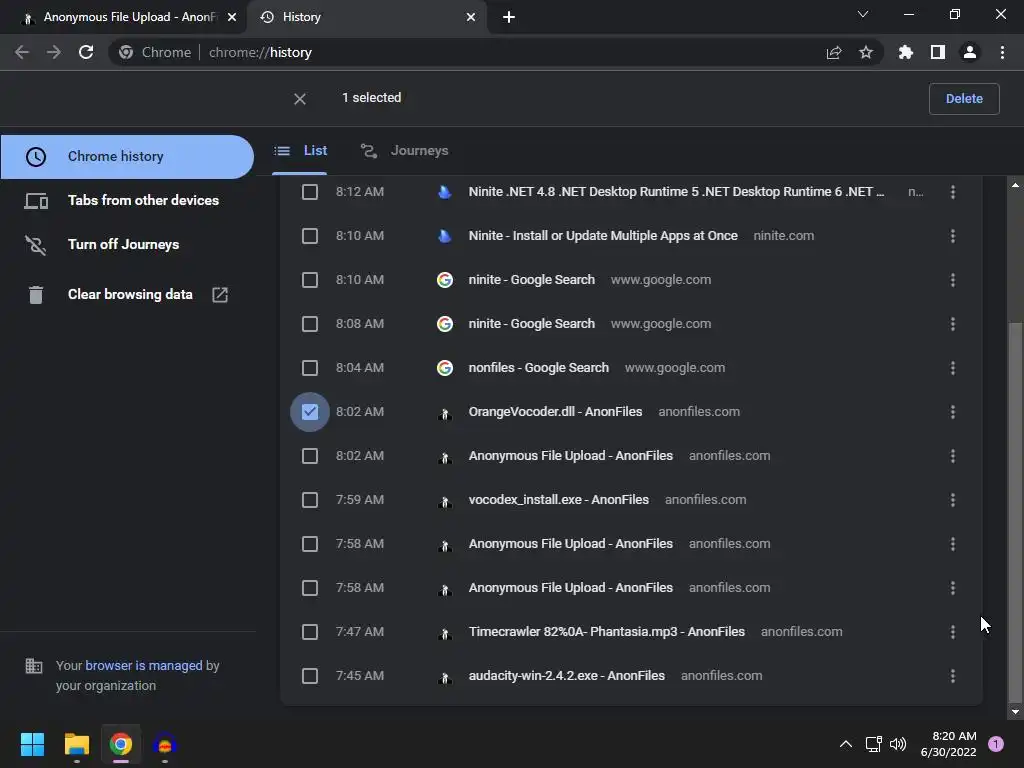Screen dimensions: 1024x768
Task: Click the history page vertical scrollbar thumb
Action: pos(1015,511)
